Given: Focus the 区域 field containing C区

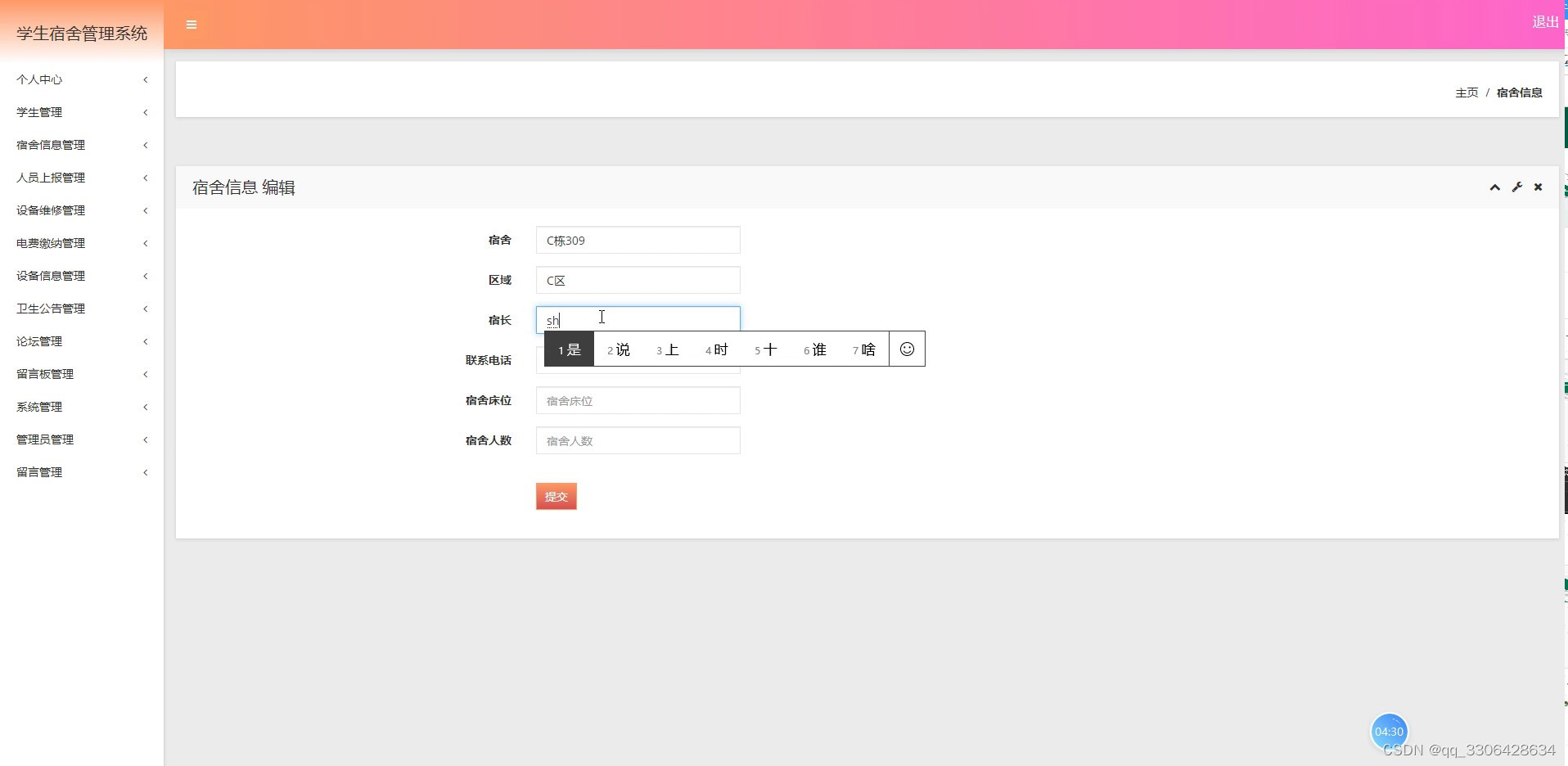Looking at the screenshot, I should (638, 280).
